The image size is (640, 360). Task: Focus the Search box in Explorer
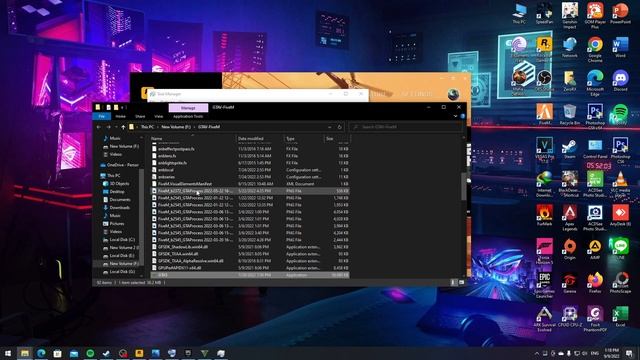[x=406, y=127]
